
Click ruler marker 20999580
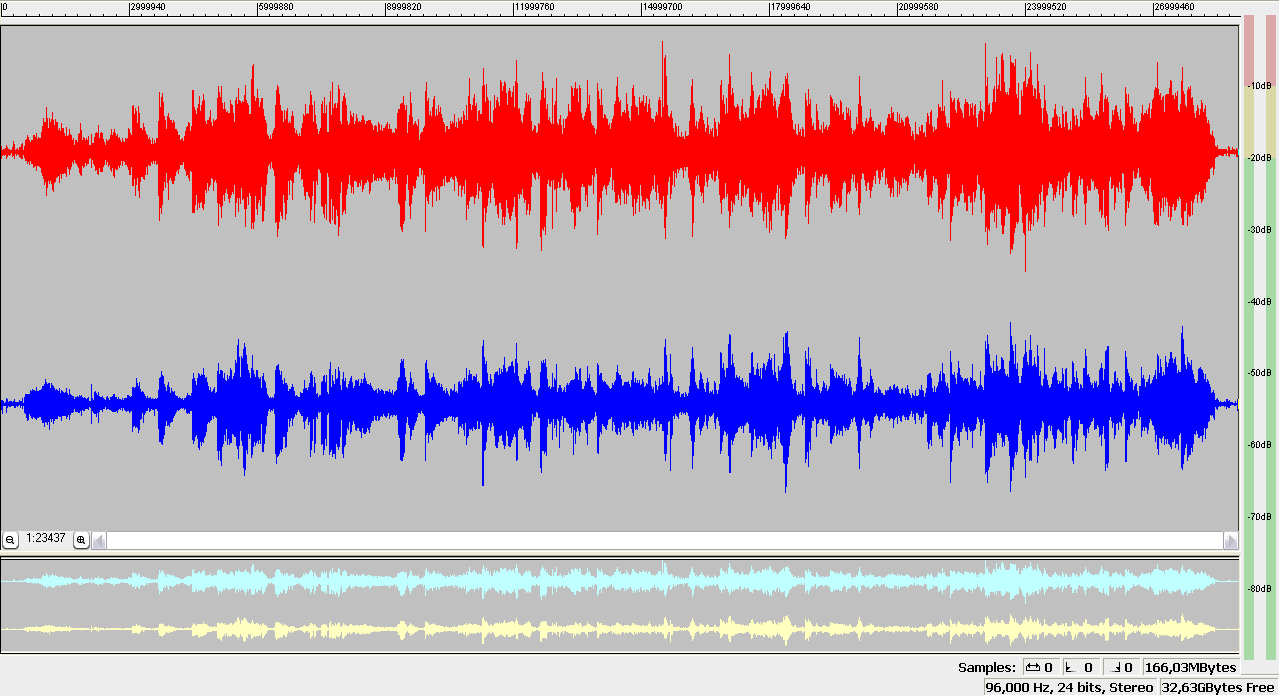919,6
